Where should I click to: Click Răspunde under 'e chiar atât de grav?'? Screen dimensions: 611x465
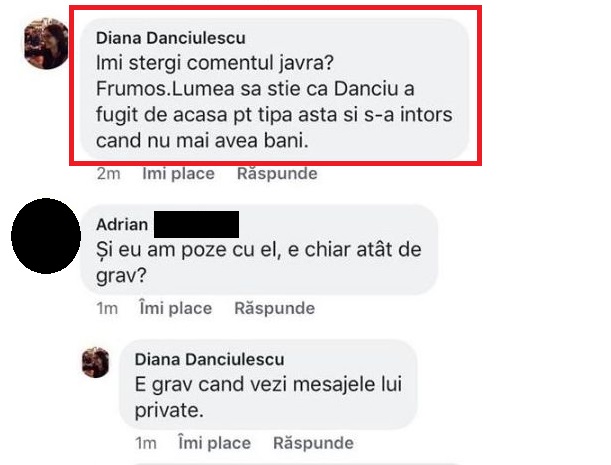click(x=274, y=308)
